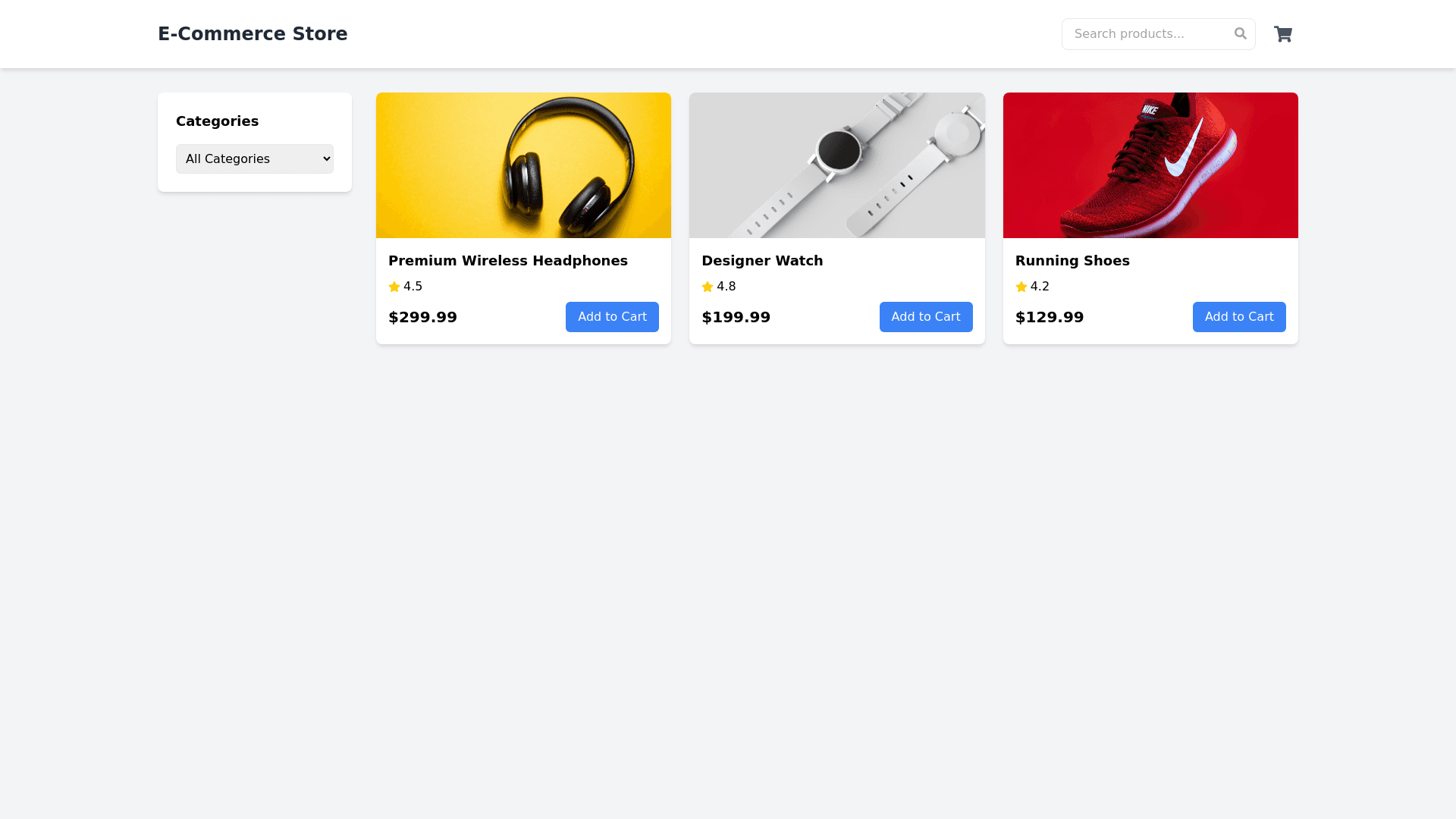Open the shopping cart icon

(x=1282, y=34)
